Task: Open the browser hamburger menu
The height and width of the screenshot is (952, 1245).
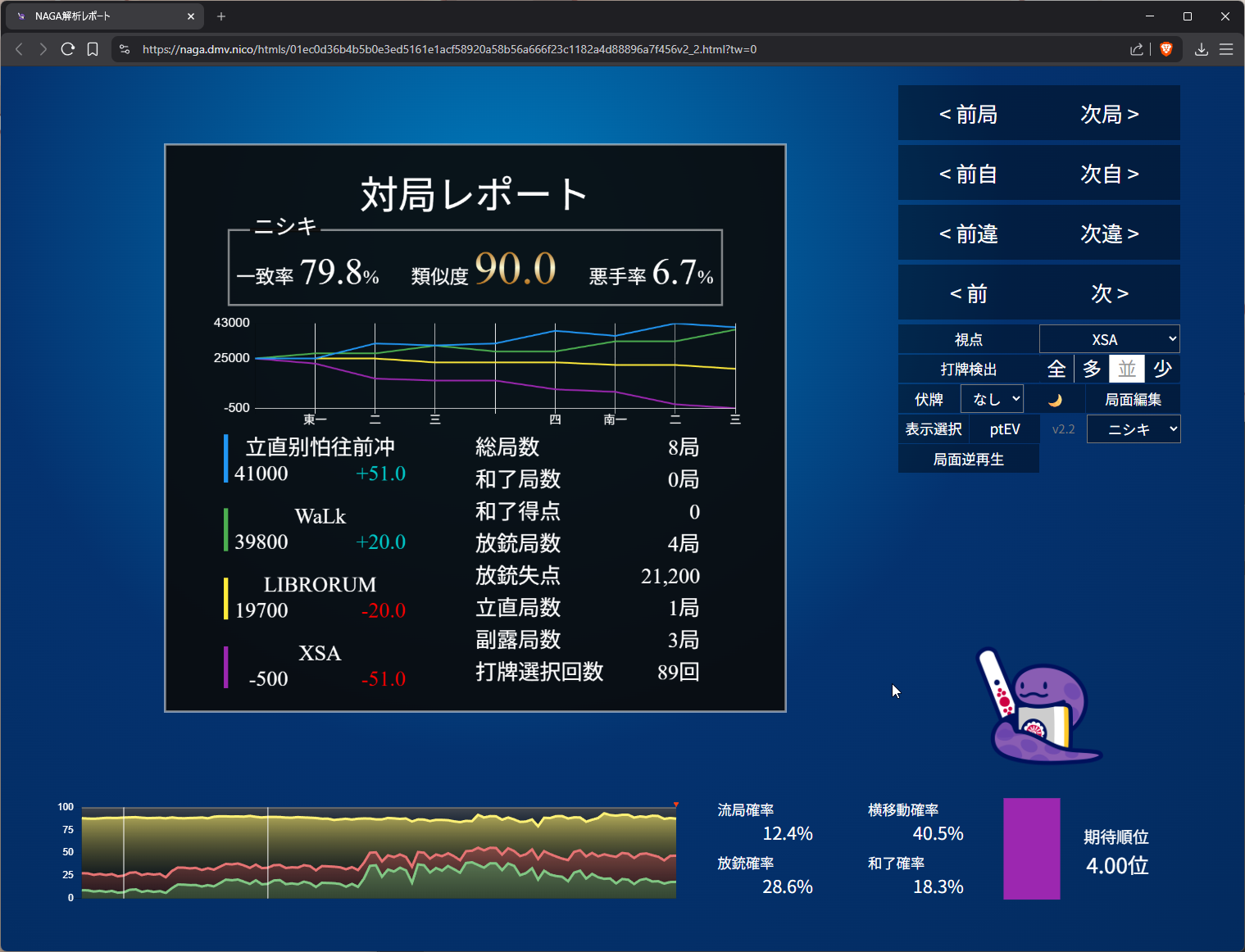Action: 1226,49
